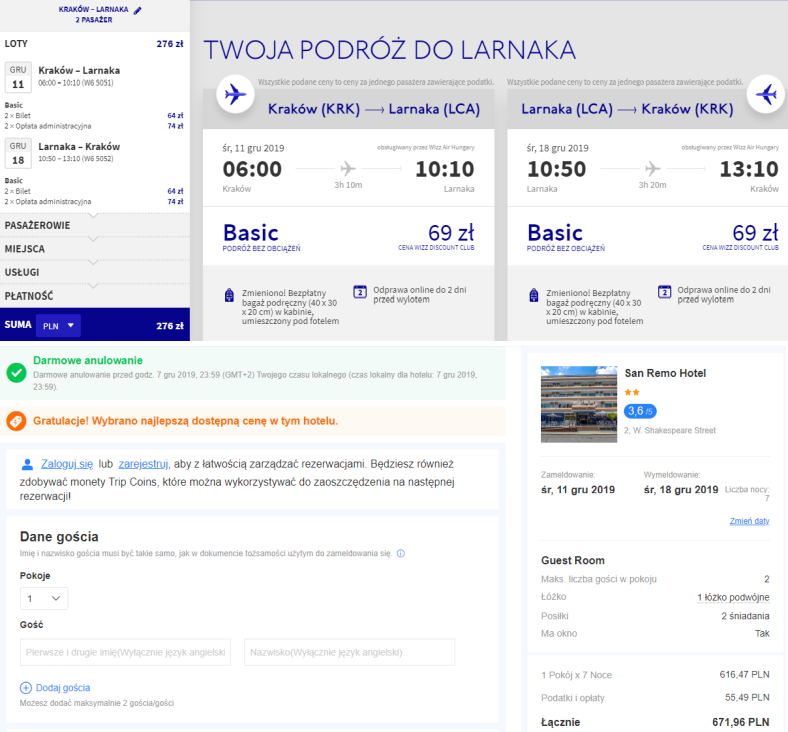Click plane icon between 10:50 and 13:10
The image size is (788, 732).
point(652,168)
